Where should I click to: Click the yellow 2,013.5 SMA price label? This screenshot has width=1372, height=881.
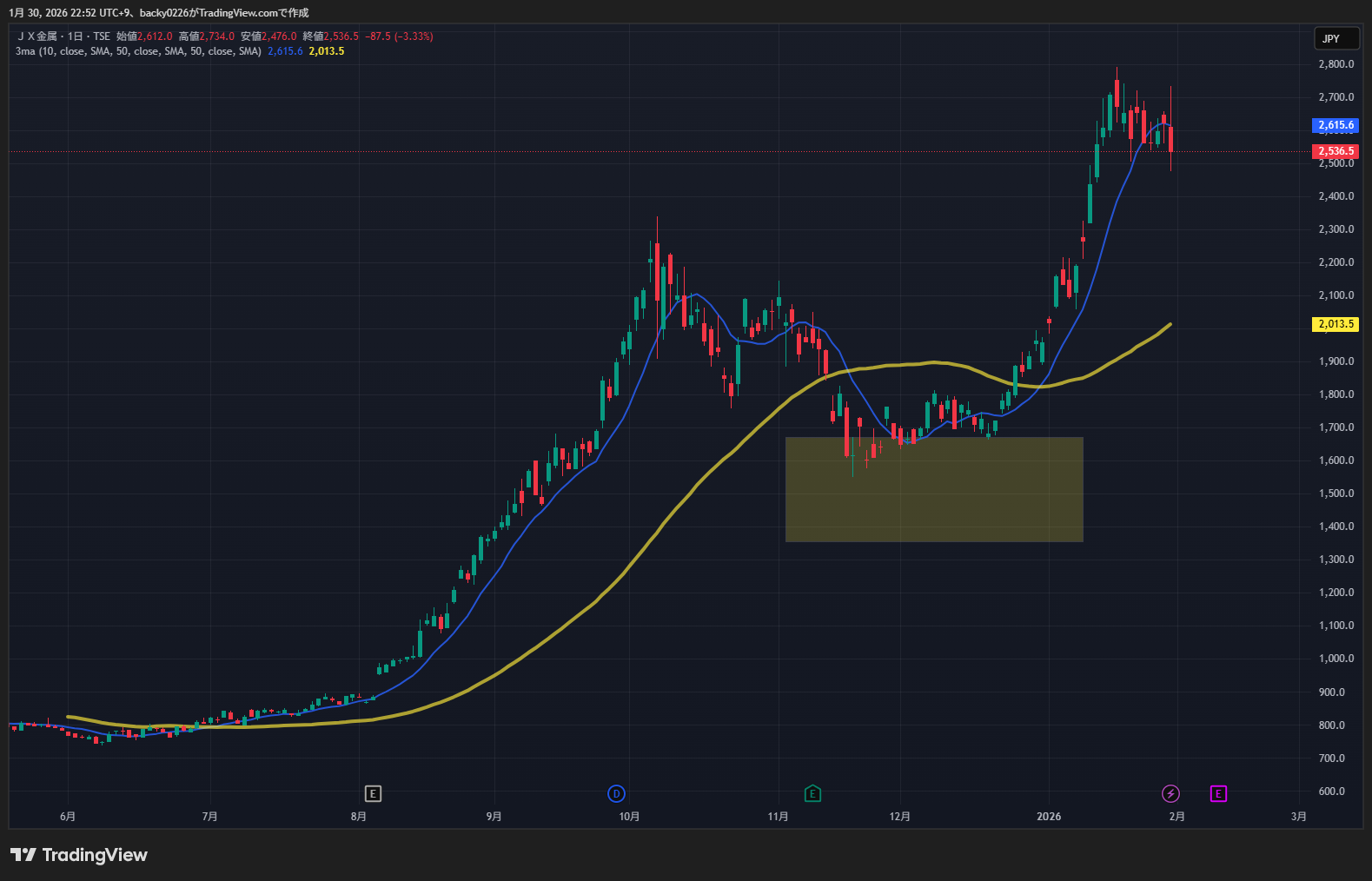tap(1335, 324)
